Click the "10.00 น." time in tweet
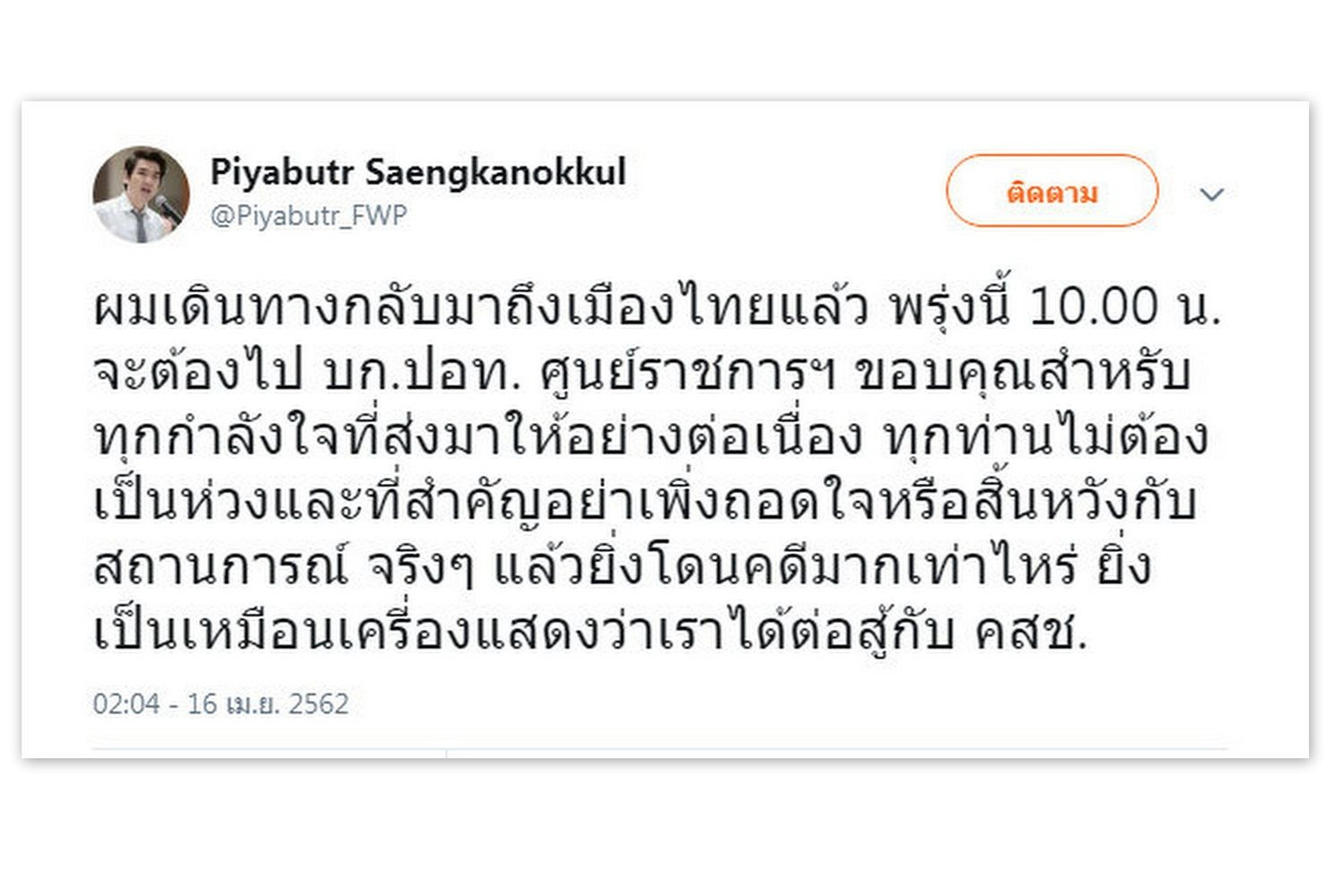Image resolution: width=1344 pixels, height=896 pixels. coord(1124,307)
